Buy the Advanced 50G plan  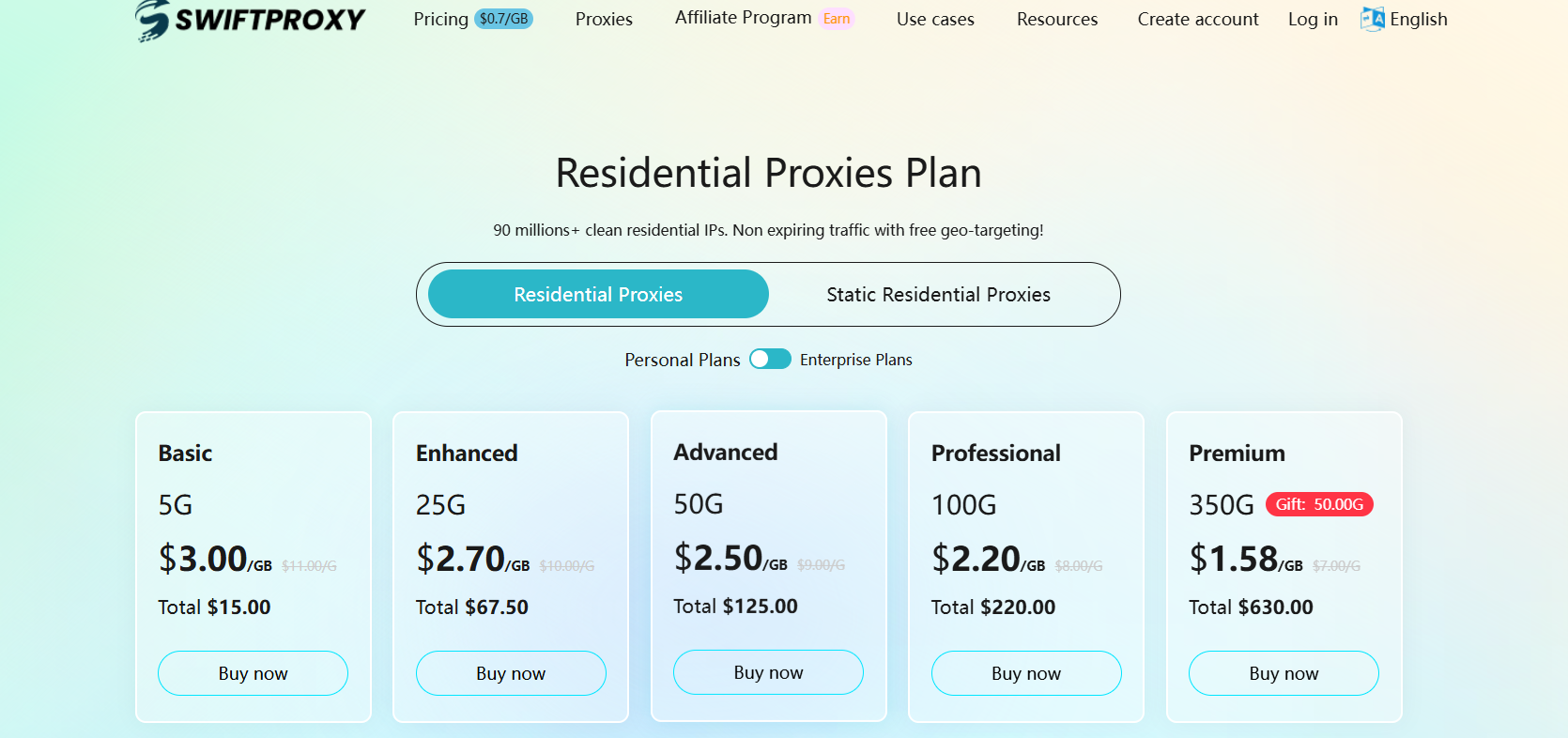tap(768, 672)
